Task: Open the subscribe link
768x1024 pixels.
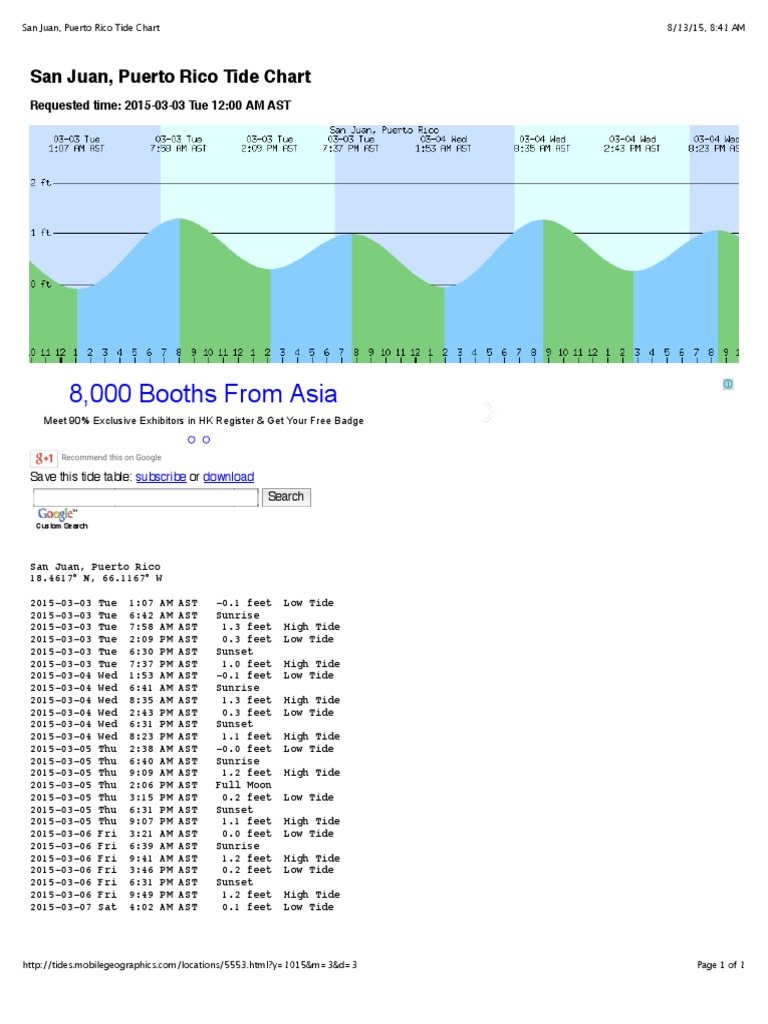Action: point(161,477)
